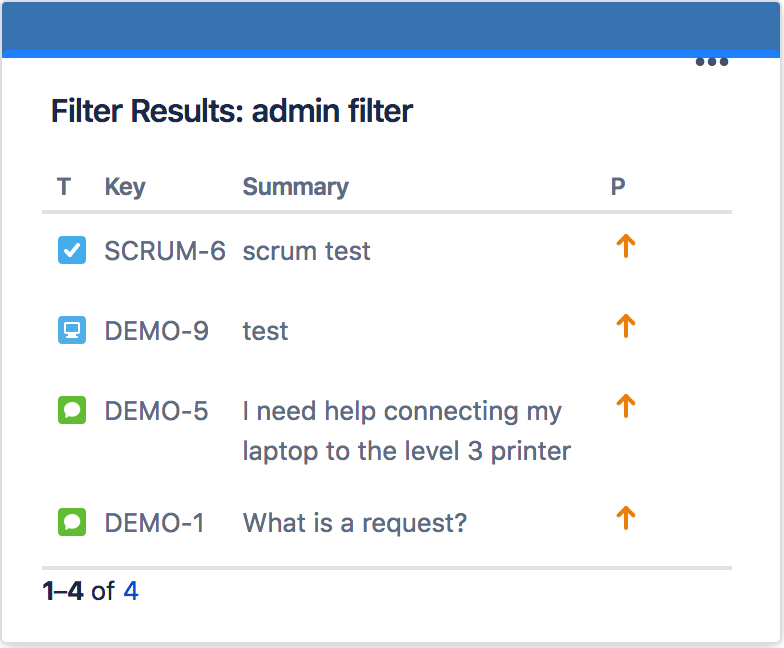Screen dimensions: 784x648
Task: Sort results by Summary column header
Action: [295, 187]
